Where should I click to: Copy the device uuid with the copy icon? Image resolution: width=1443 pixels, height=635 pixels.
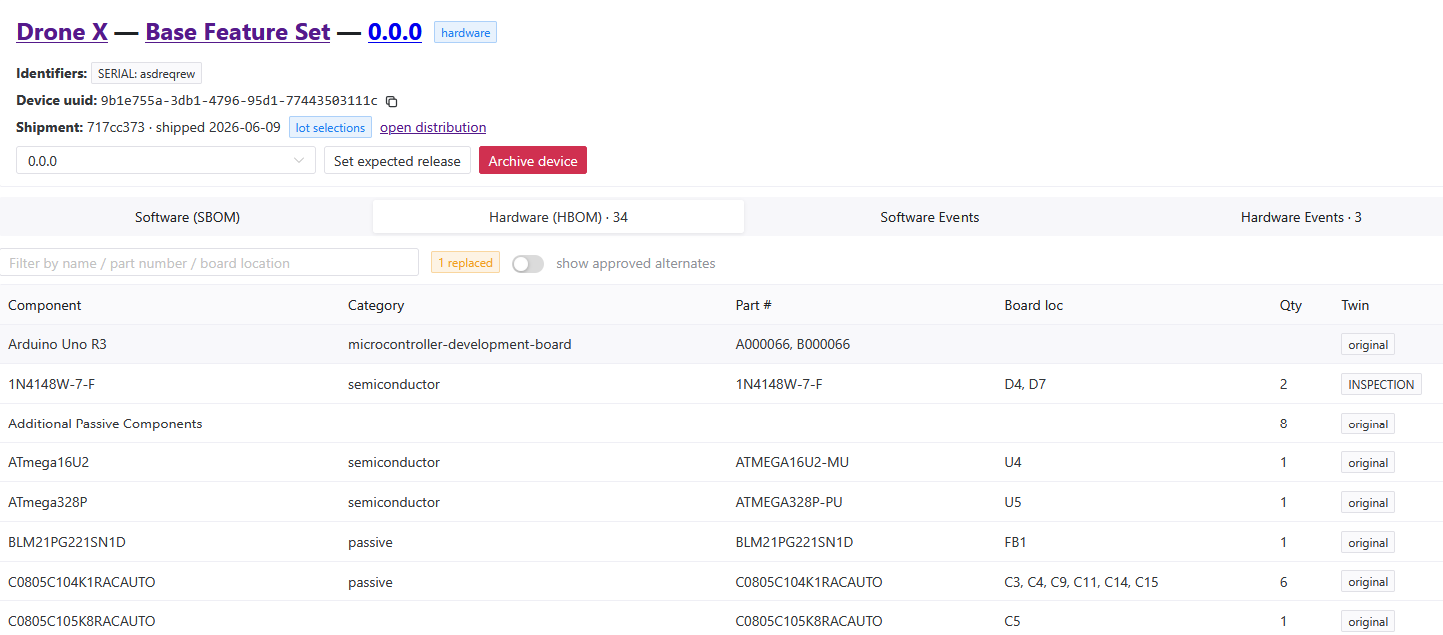[x=392, y=101]
